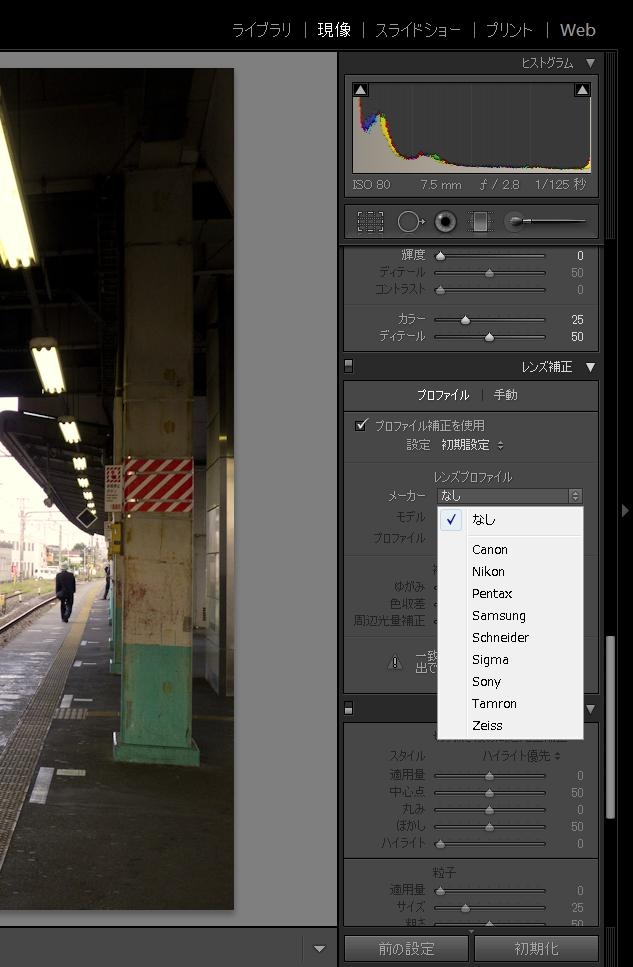Adjust the 丸み slider
This screenshot has height=967, width=633.
point(489,810)
